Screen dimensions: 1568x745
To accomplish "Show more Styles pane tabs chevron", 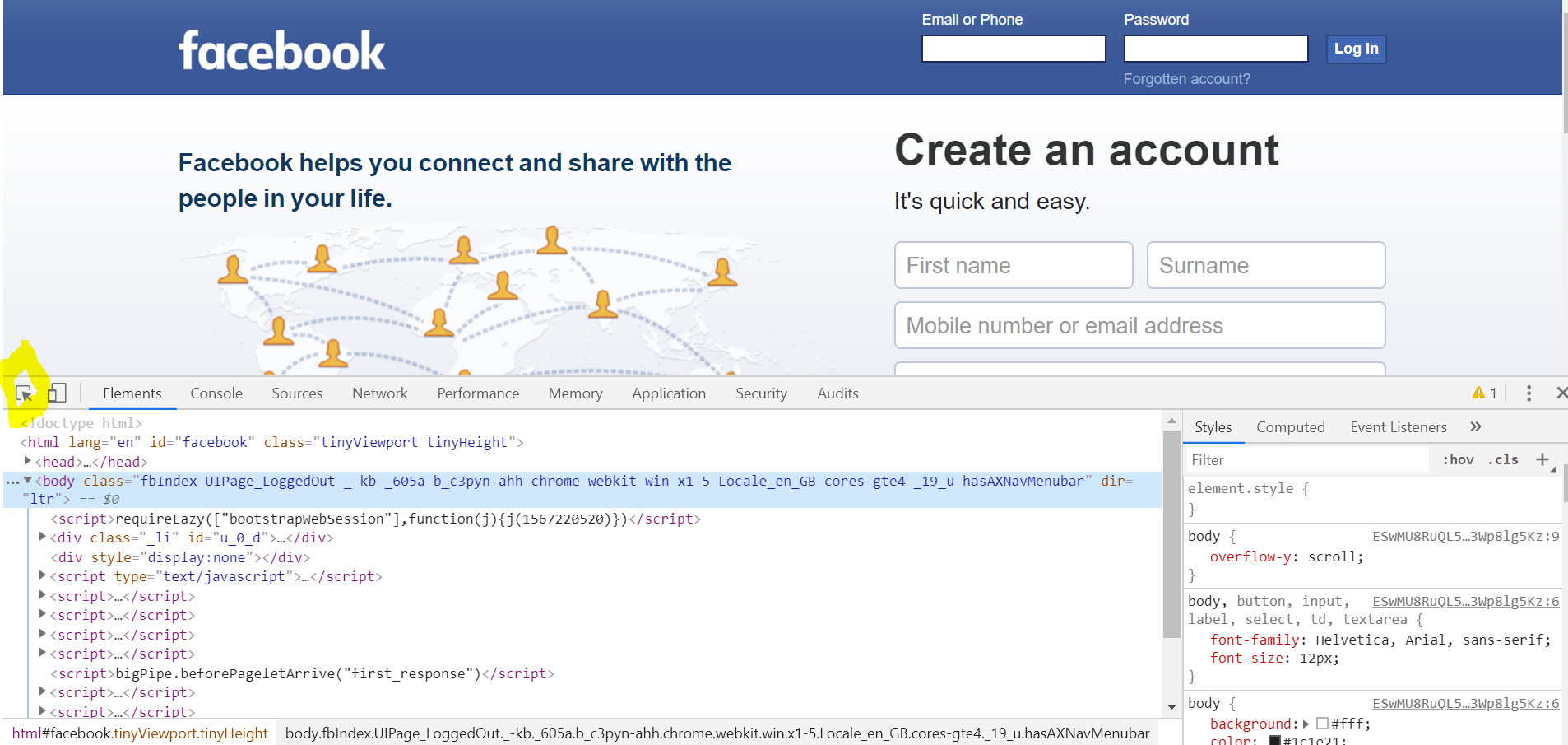I will click(1475, 426).
